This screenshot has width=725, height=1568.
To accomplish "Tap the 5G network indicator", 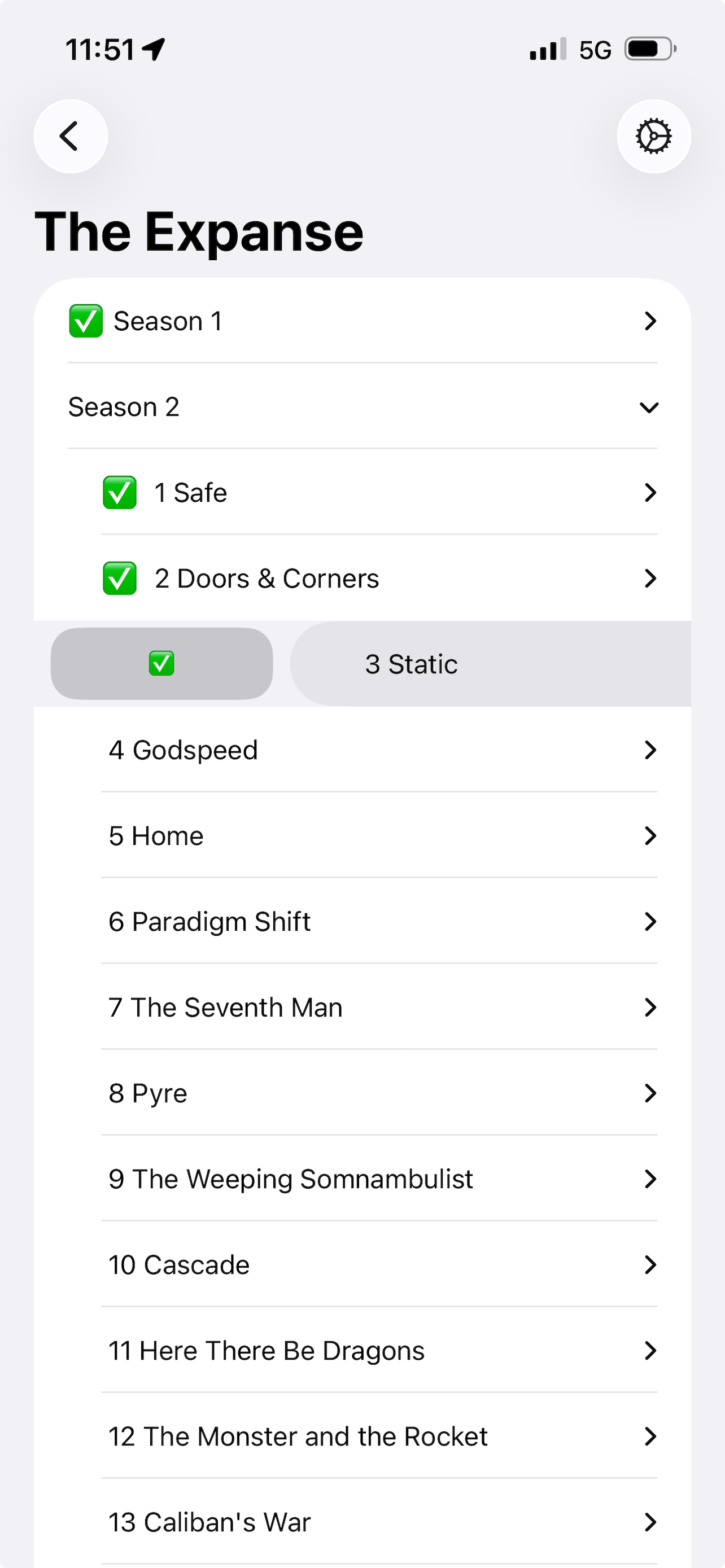I will pos(595,50).
